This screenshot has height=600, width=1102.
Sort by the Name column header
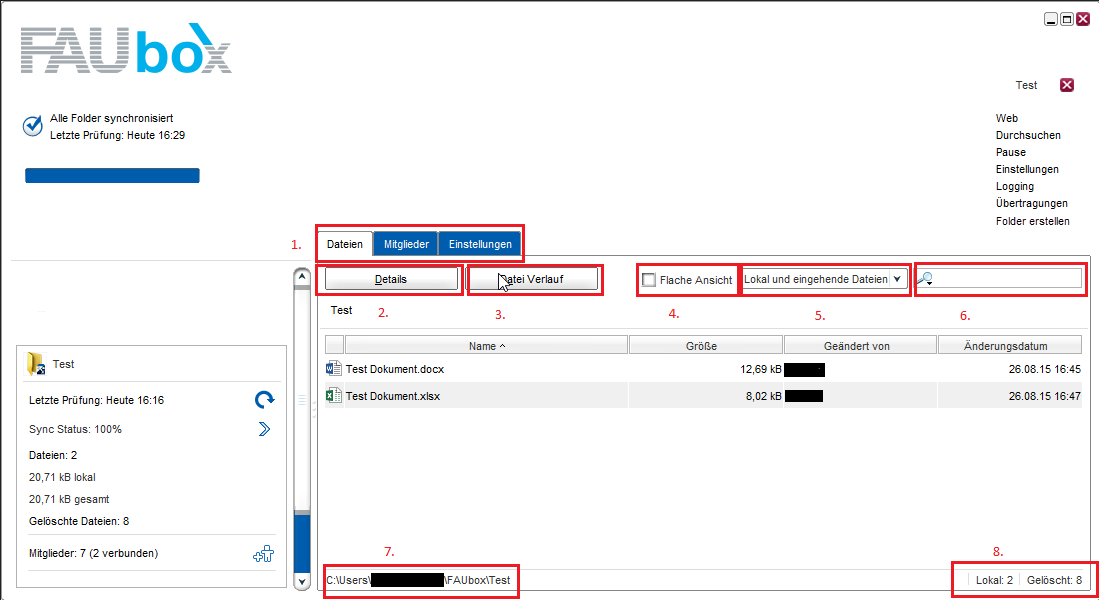(x=486, y=346)
